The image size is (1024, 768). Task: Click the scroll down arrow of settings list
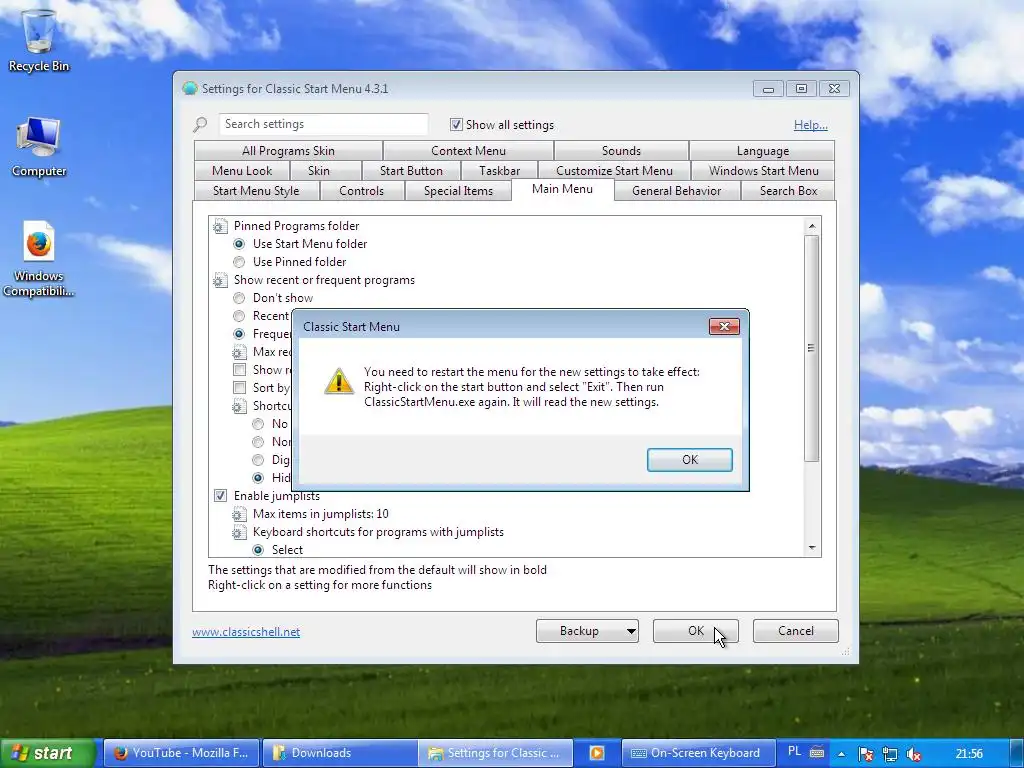[812, 548]
